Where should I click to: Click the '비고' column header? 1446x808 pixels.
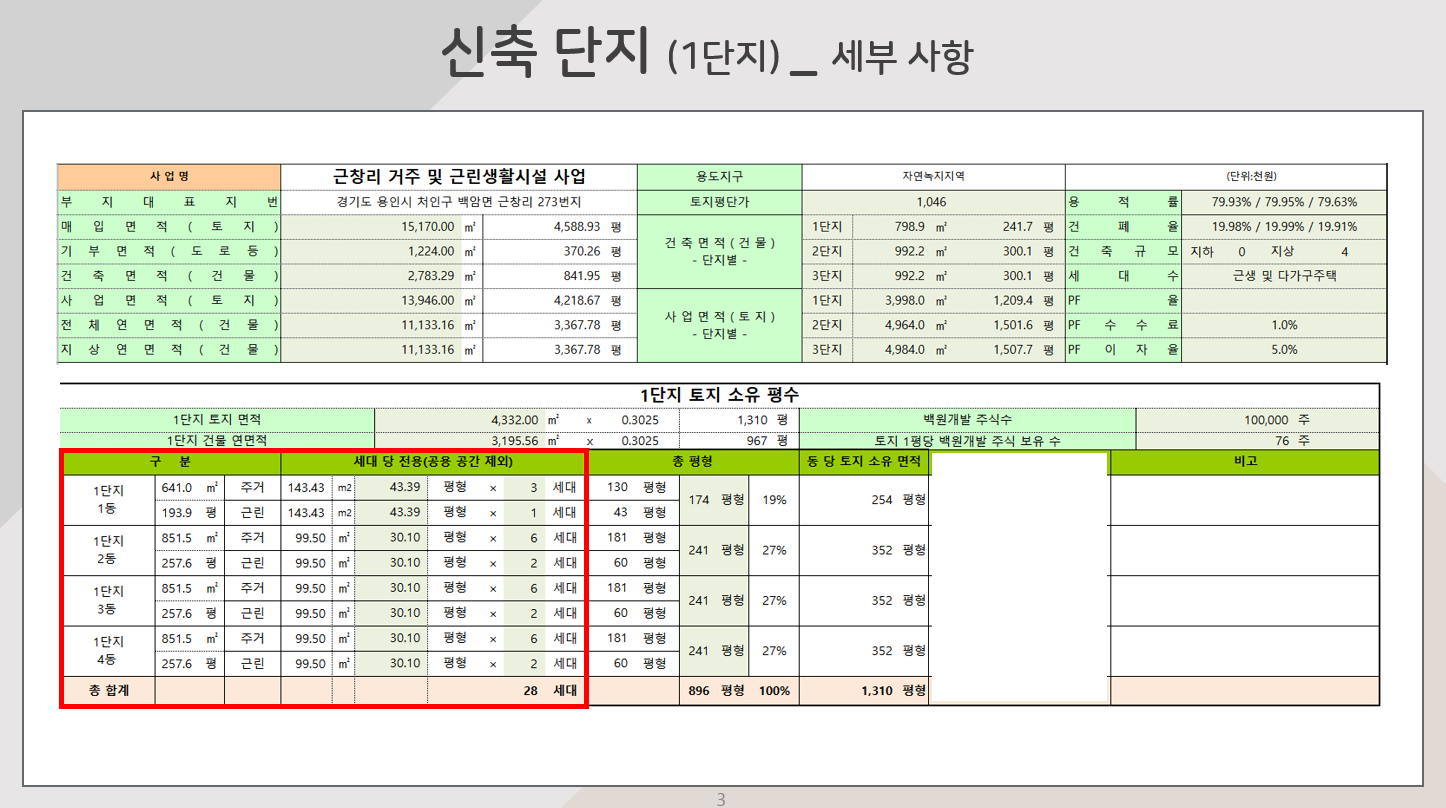1245,462
